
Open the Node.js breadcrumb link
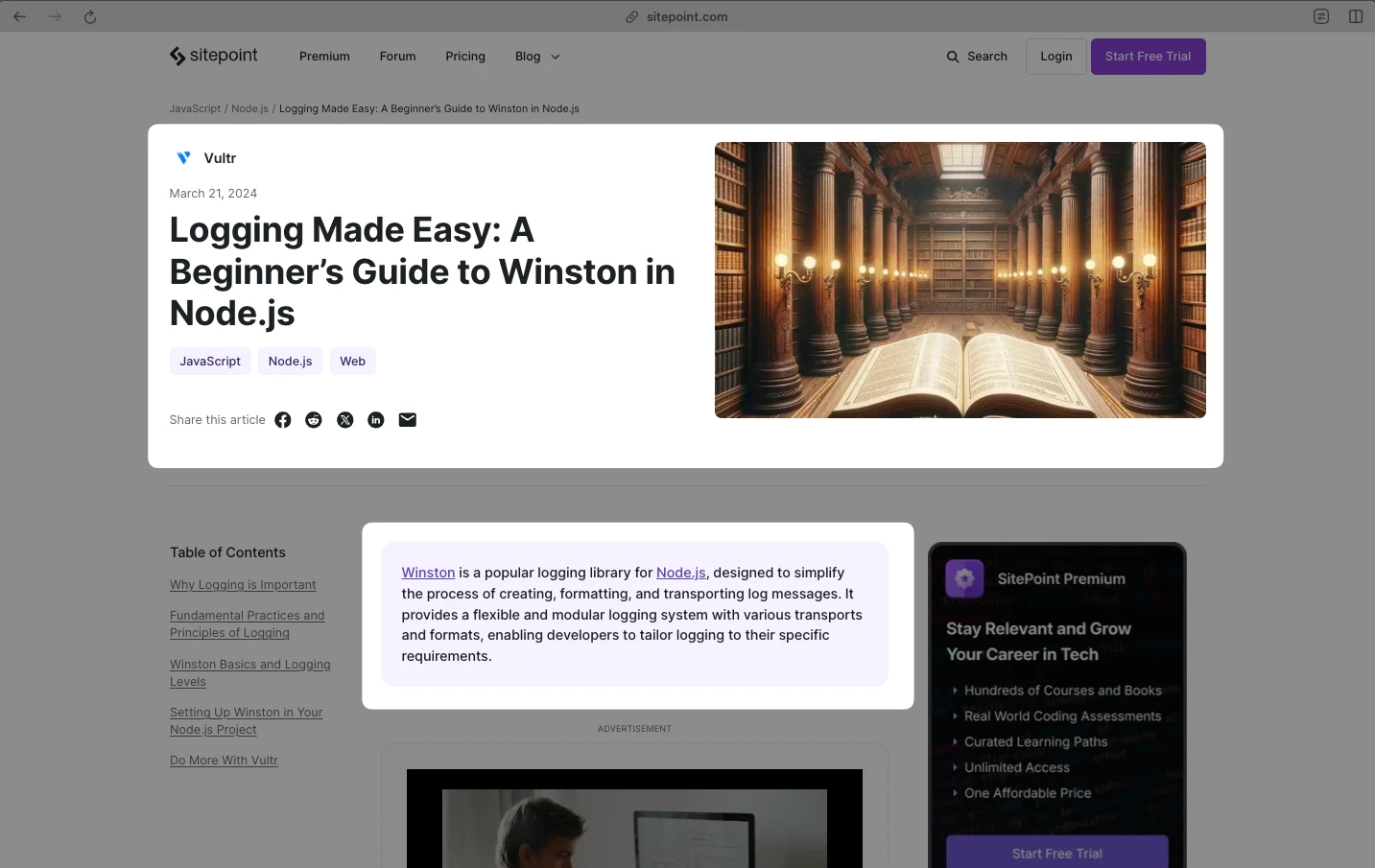pyautogui.click(x=249, y=108)
